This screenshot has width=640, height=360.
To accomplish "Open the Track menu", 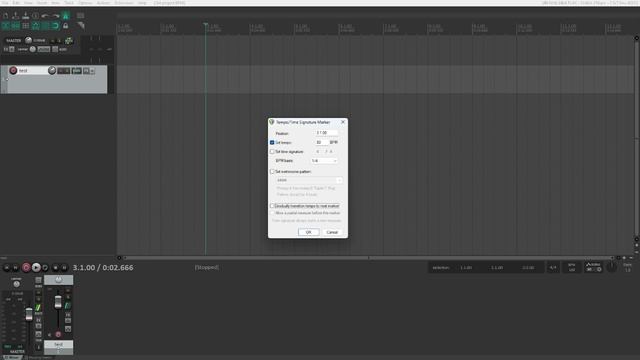I will coord(69,3).
